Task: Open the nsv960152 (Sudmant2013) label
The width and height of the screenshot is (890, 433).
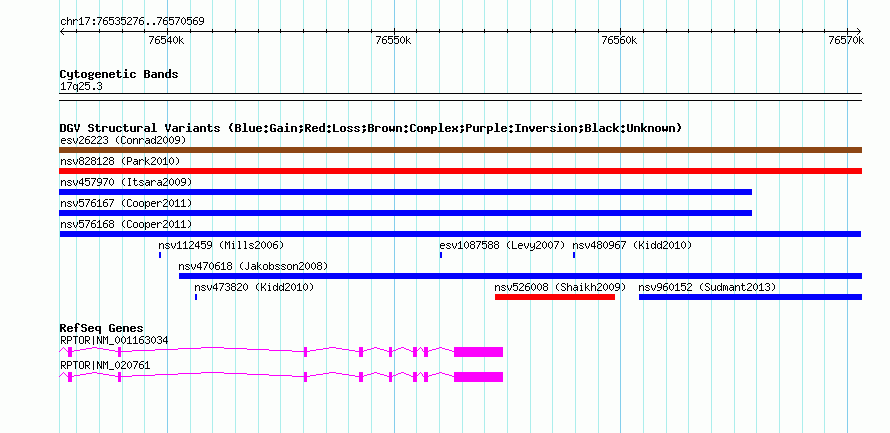Action: tap(707, 287)
